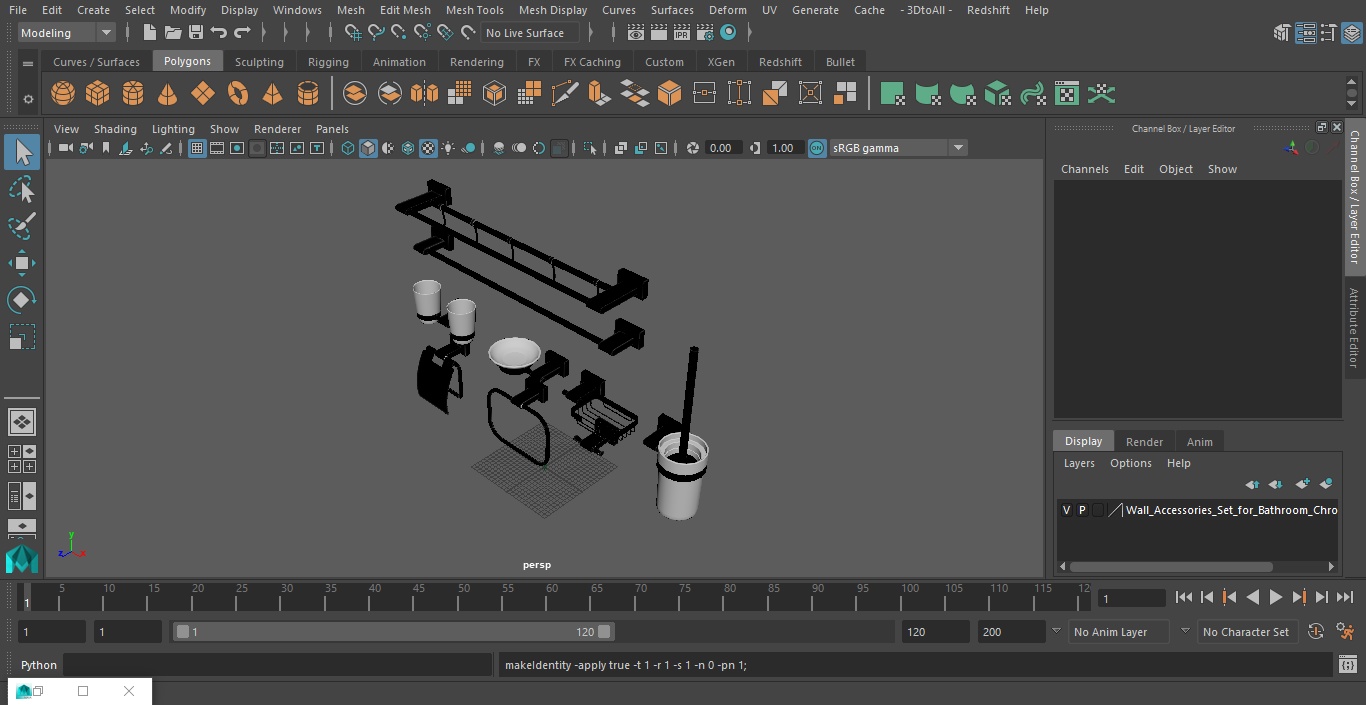Click the gamma value field 1.00

tap(783, 148)
